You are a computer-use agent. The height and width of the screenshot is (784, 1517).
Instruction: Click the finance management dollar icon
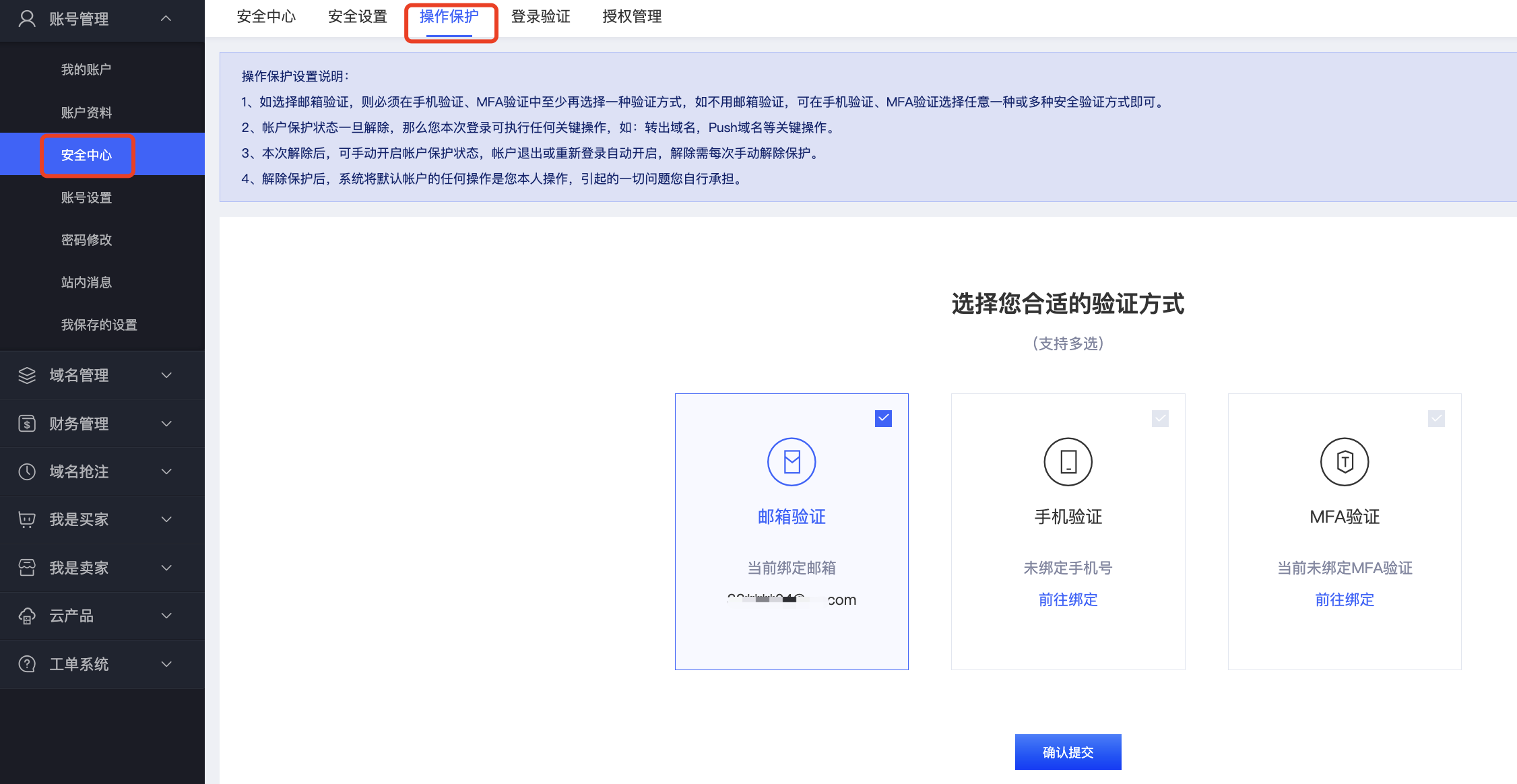click(27, 424)
